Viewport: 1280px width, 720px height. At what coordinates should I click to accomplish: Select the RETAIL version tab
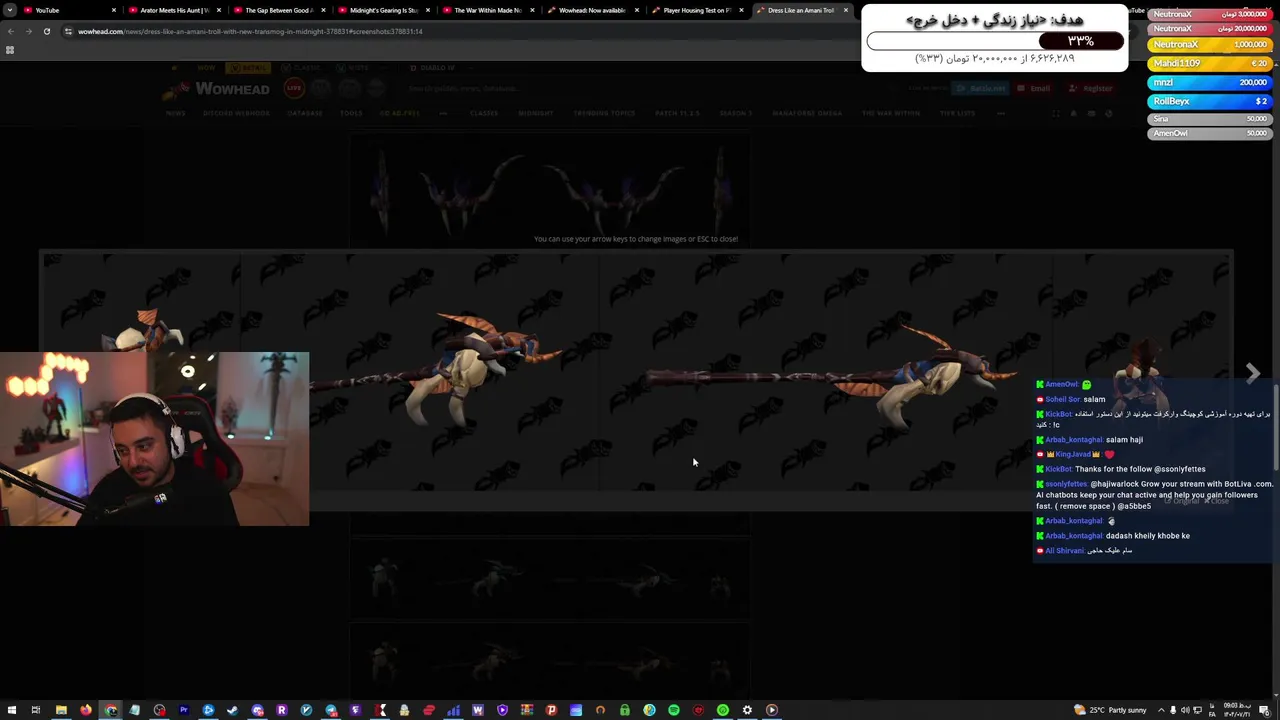247,68
